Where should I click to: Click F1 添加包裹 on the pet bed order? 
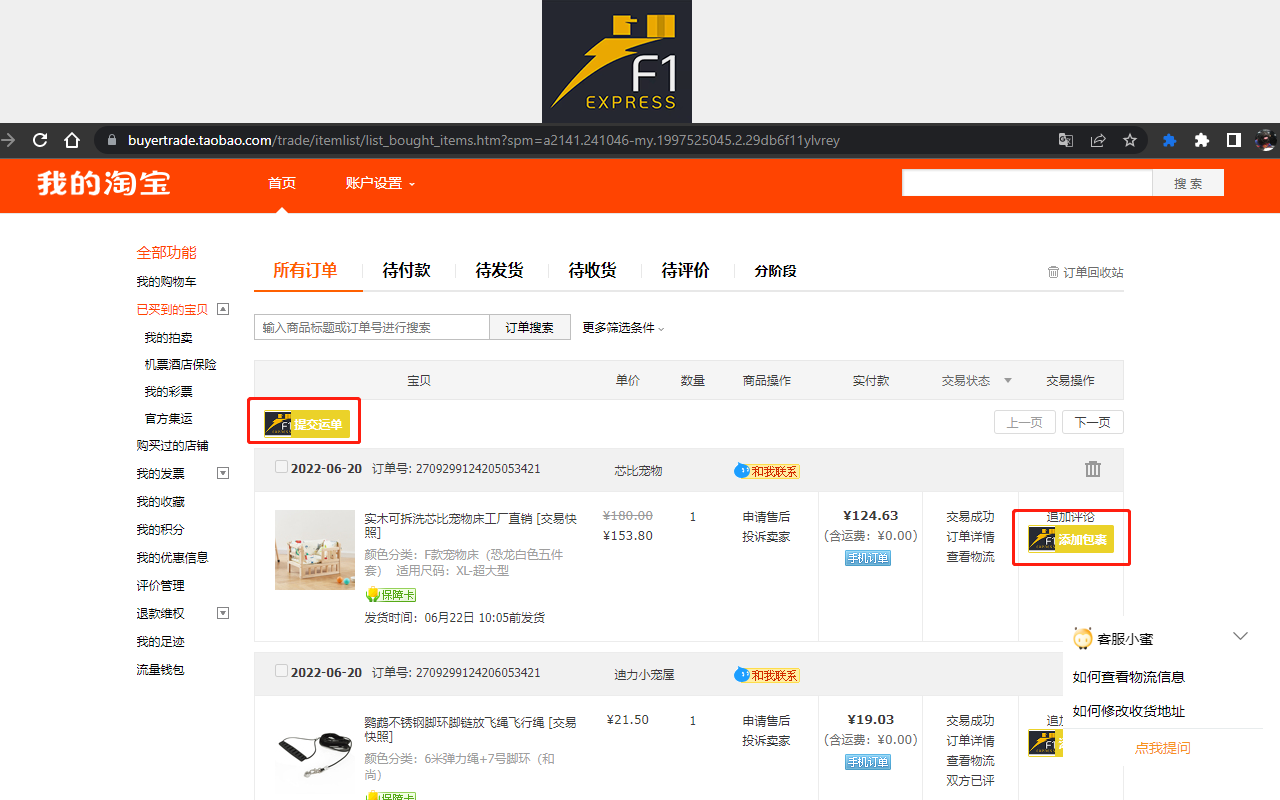[1071, 540]
